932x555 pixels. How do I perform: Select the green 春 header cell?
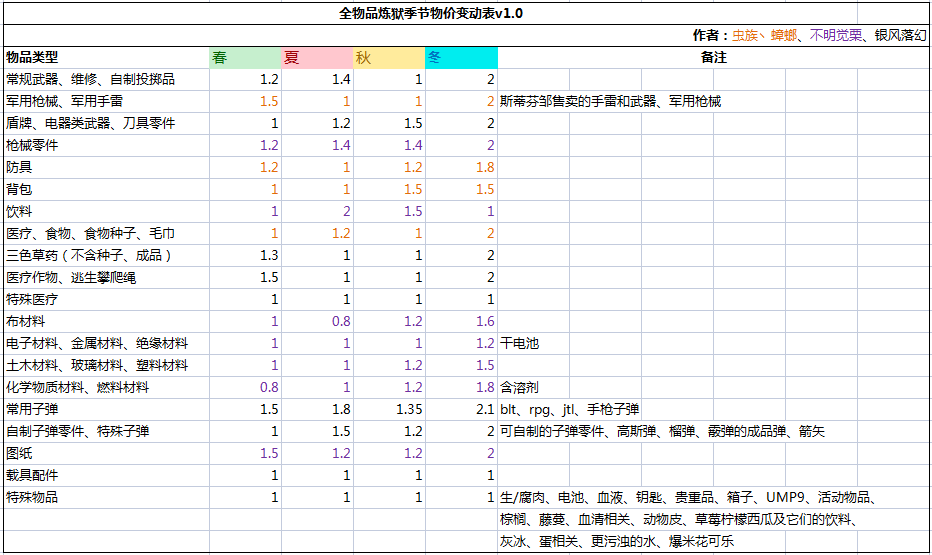[245, 57]
